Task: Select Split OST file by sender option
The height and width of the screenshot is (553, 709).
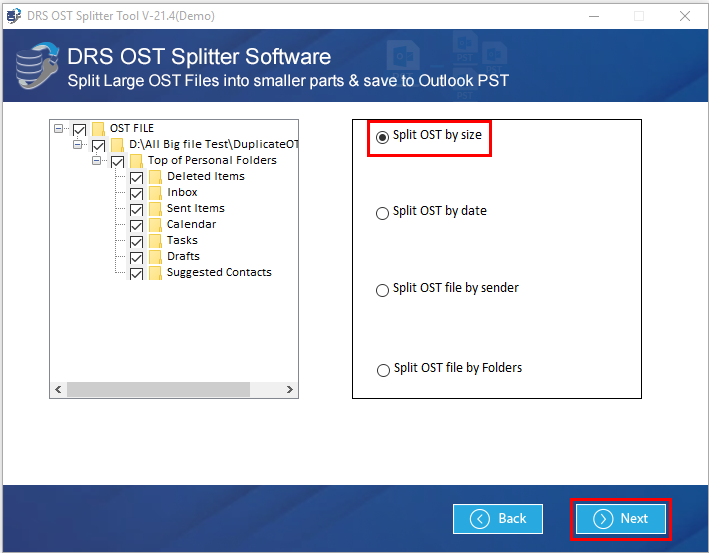Action: coord(383,290)
